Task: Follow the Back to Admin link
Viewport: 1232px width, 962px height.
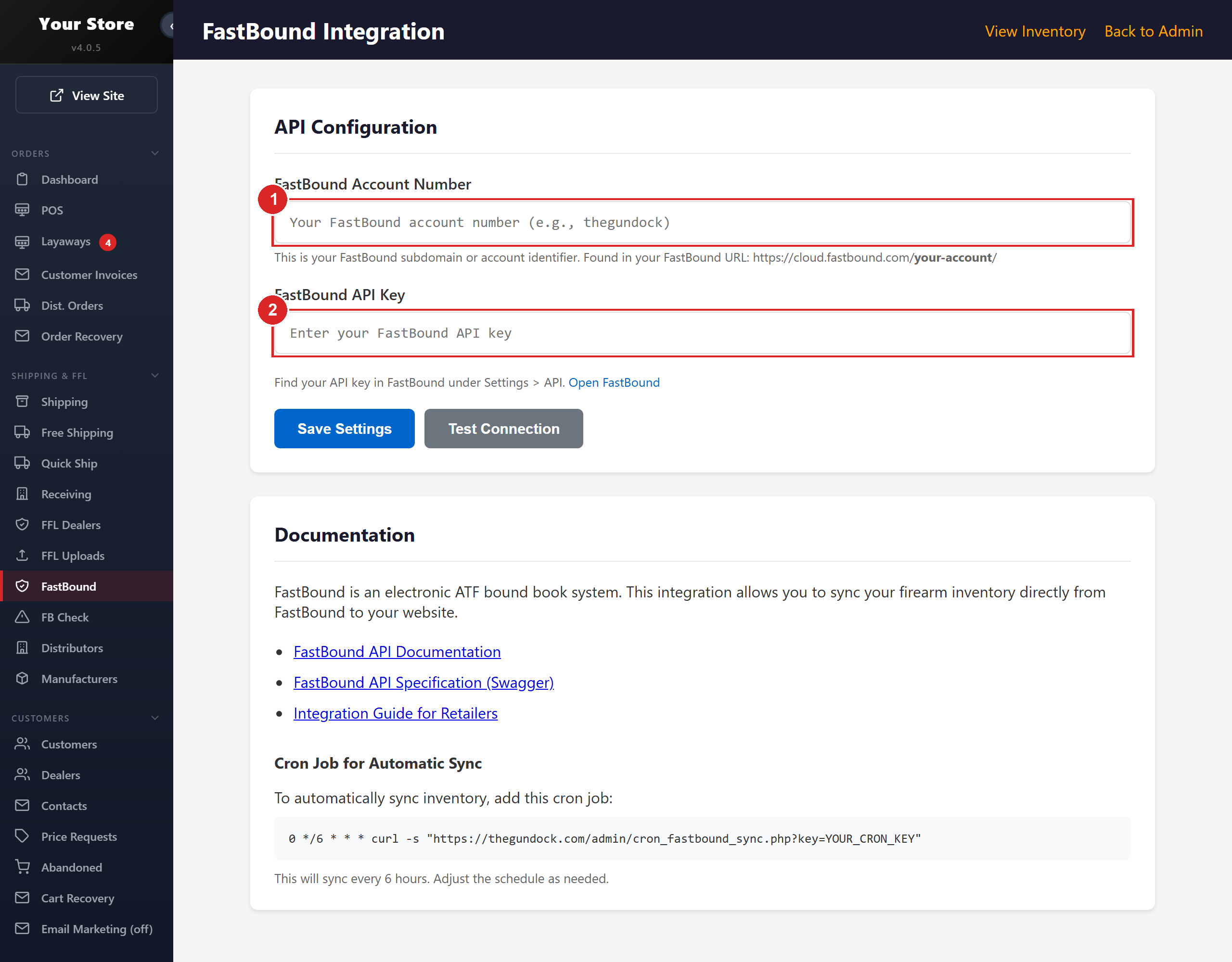Action: pos(1153,31)
